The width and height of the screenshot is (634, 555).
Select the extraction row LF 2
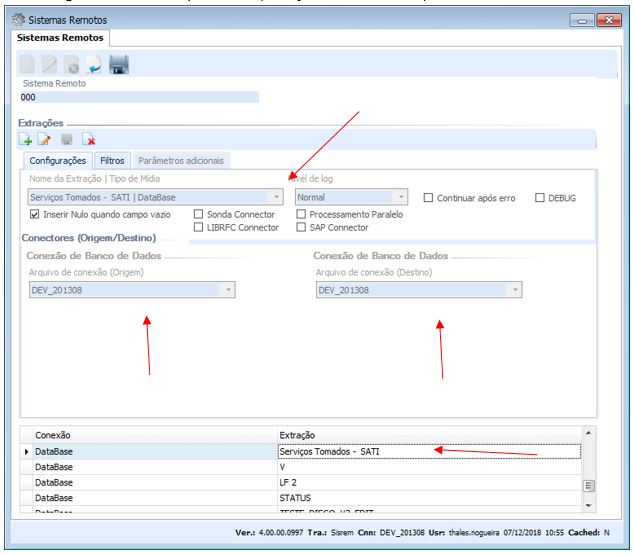(429, 482)
